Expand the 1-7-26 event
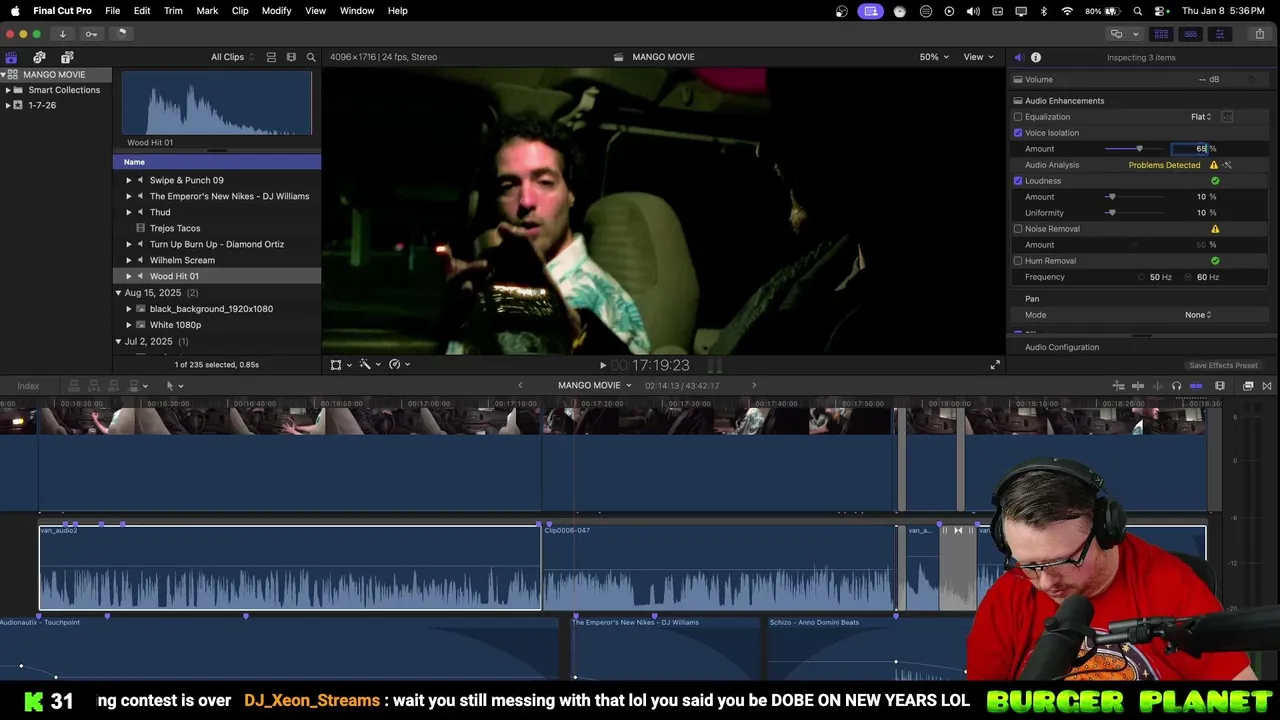The height and width of the screenshot is (720, 1280). tap(8, 105)
